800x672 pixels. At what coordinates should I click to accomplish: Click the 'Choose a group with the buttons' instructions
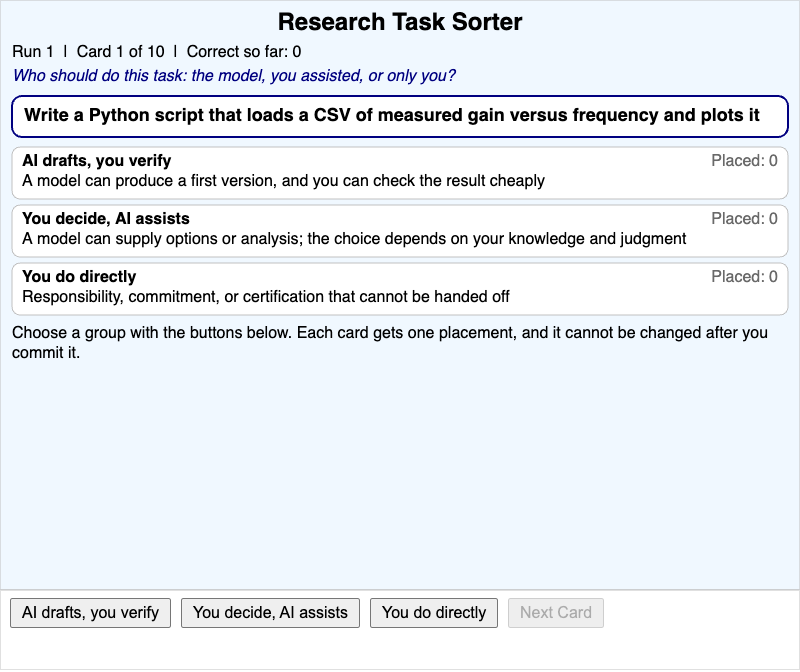390,342
